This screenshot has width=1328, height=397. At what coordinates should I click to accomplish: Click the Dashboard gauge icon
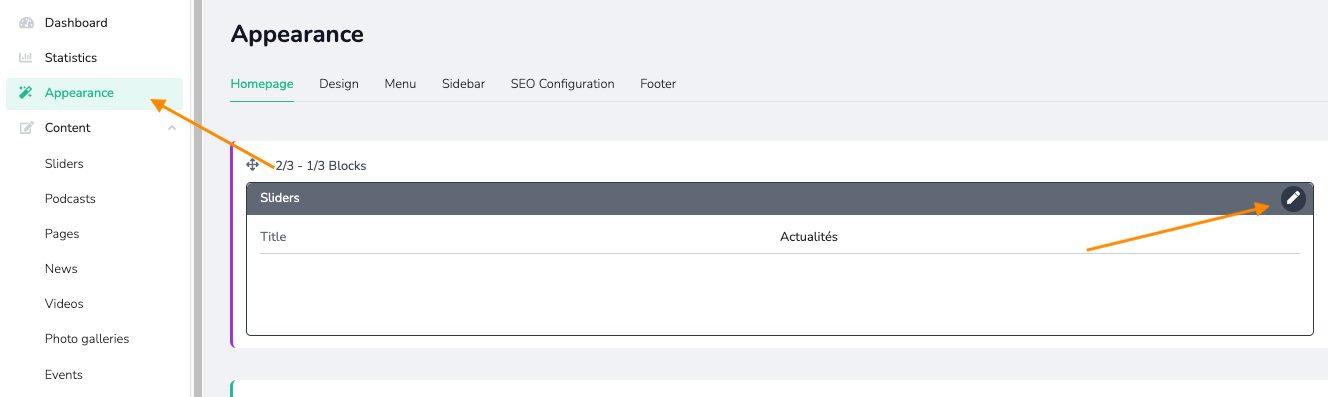click(26, 23)
